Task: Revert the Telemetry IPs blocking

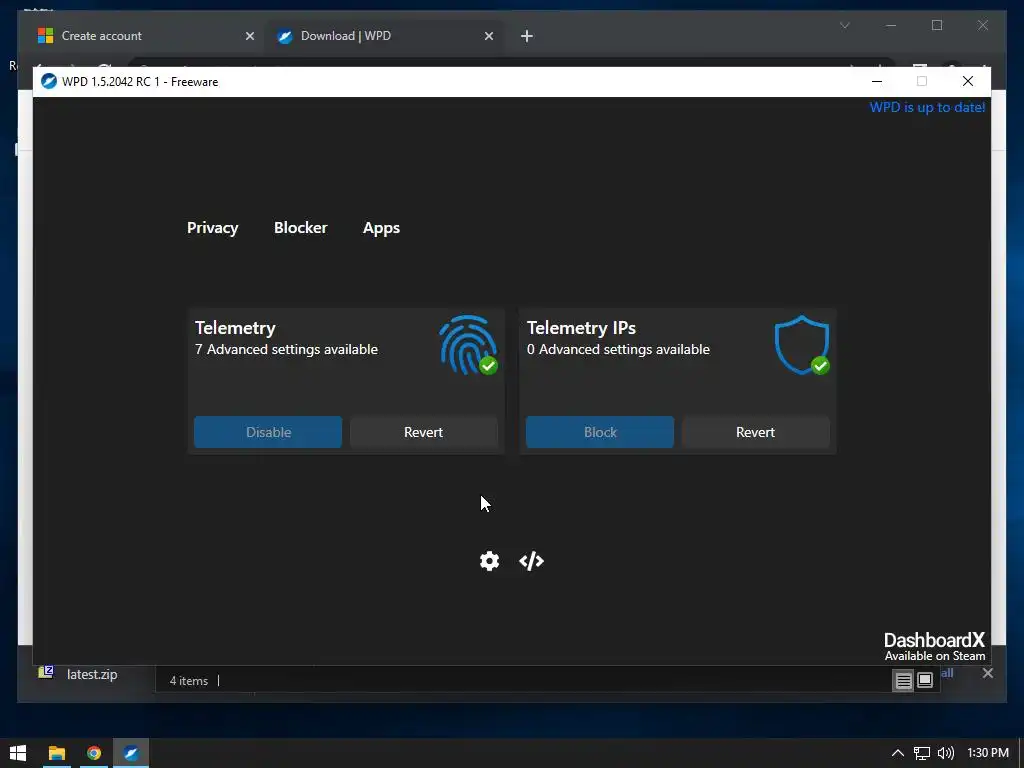Action: pyautogui.click(x=755, y=432)
